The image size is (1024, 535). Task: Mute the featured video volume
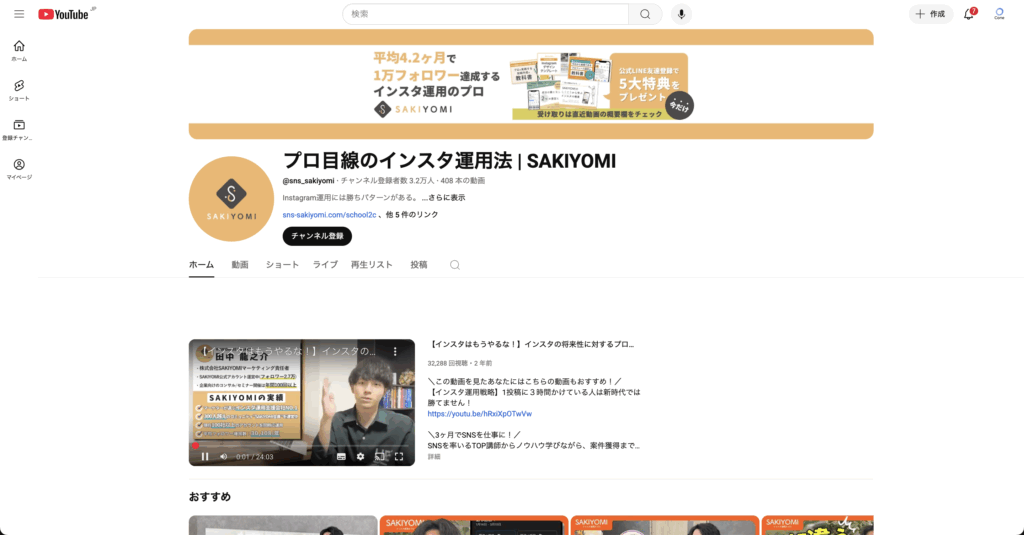coord(223,457)
